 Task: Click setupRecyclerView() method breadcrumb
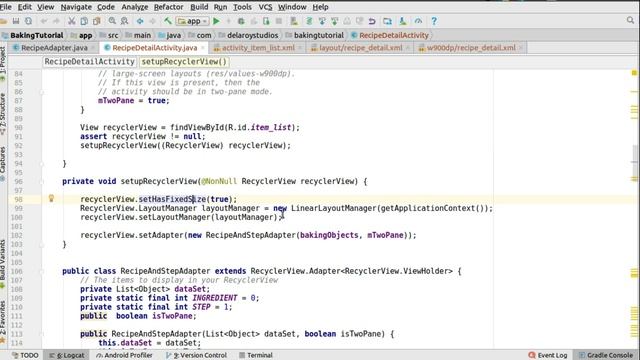click(x=184, y=62)
